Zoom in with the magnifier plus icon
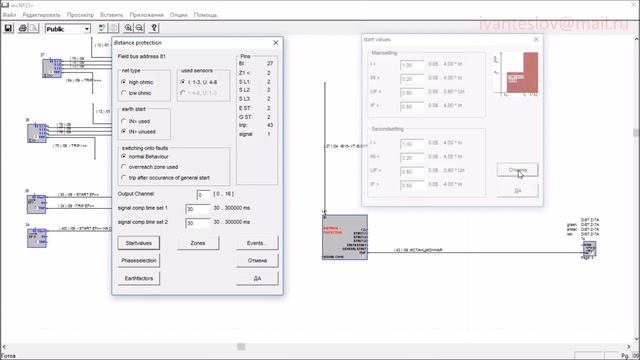640x360 pixels. pyautogui.click(x=128, y=28)
